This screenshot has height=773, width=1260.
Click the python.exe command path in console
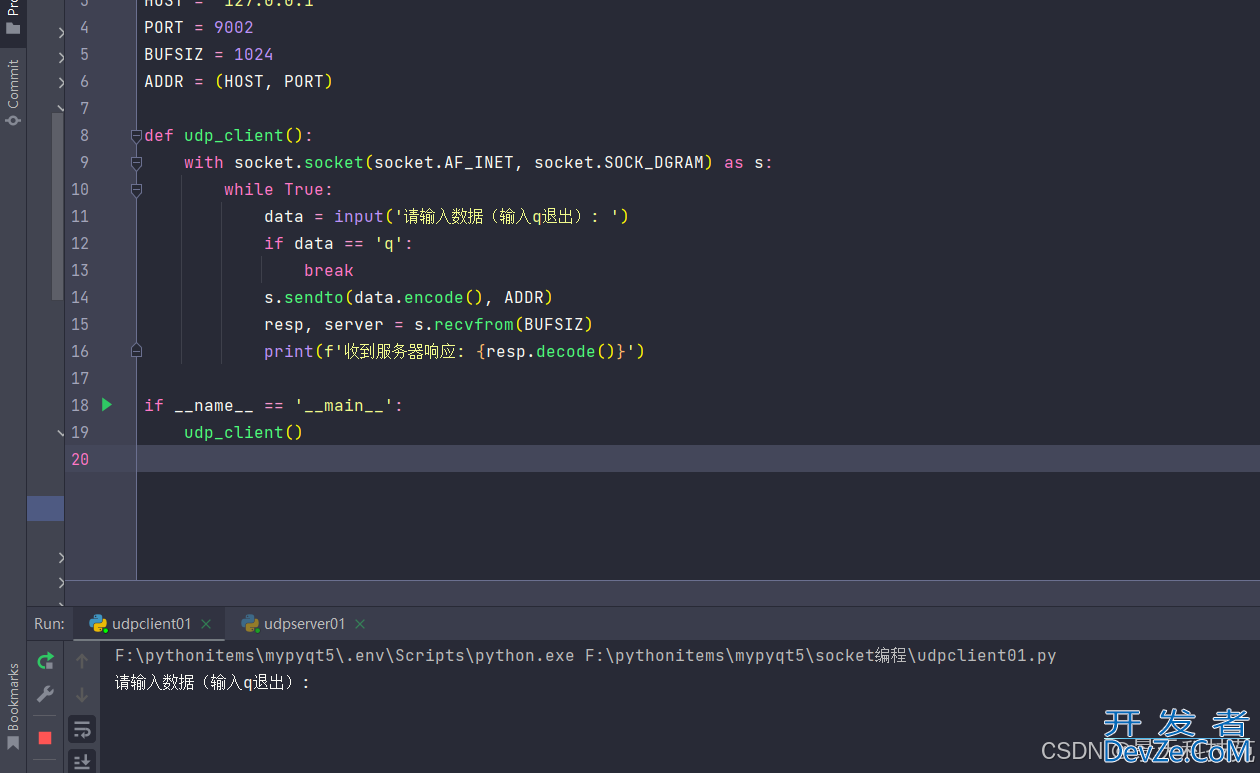click(x=345, y=656)
